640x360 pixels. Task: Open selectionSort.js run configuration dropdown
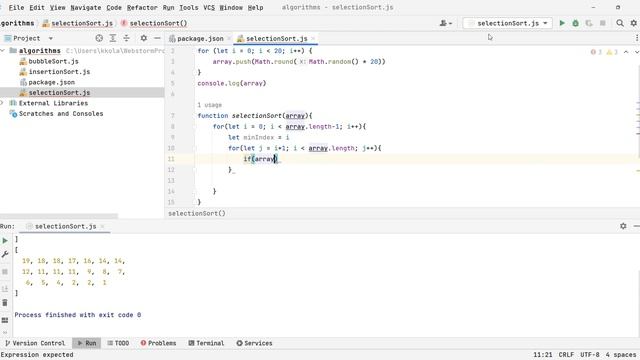pos(508,23)
